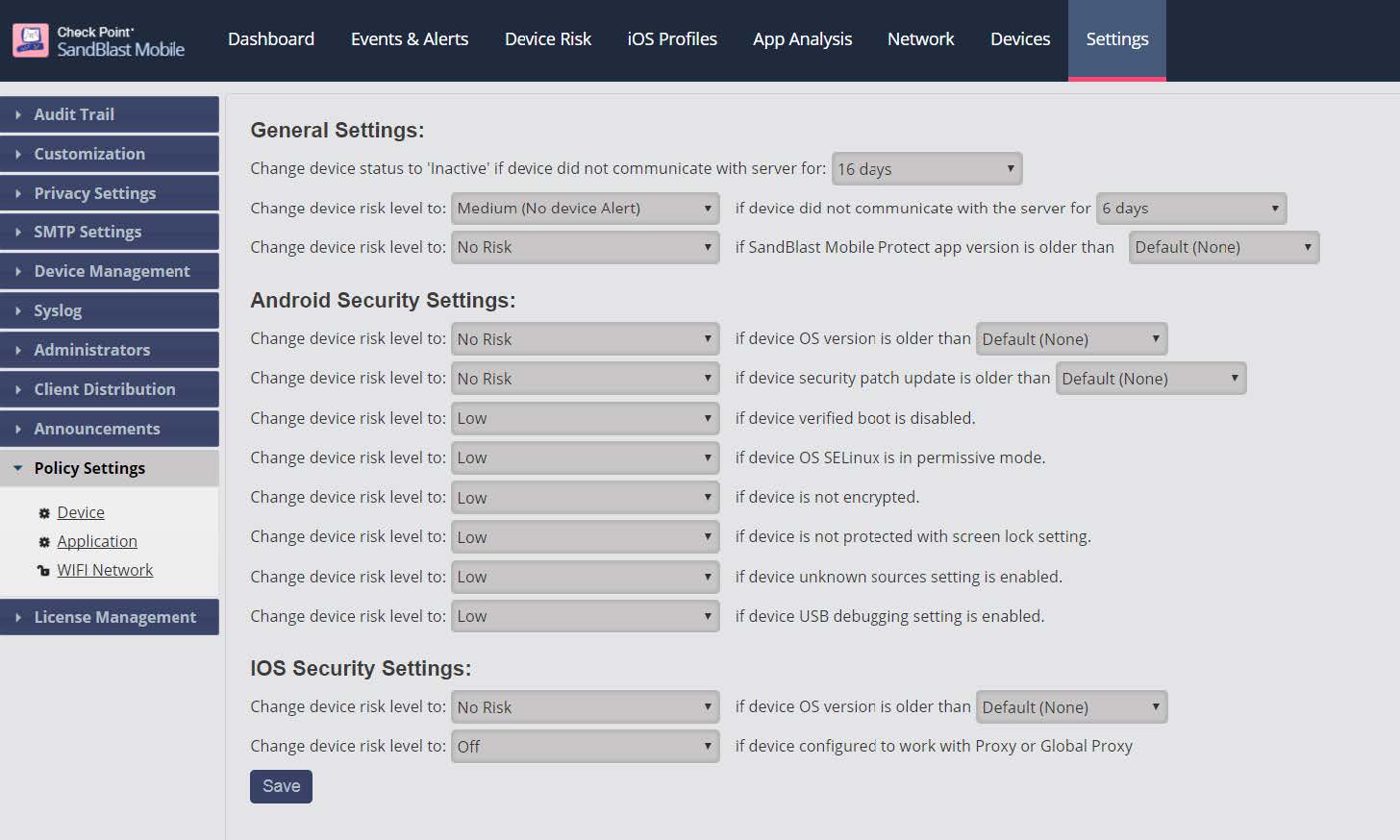Screen dimensions: 1400x840
Task: Expand the Administrators section
Action: 110,350
